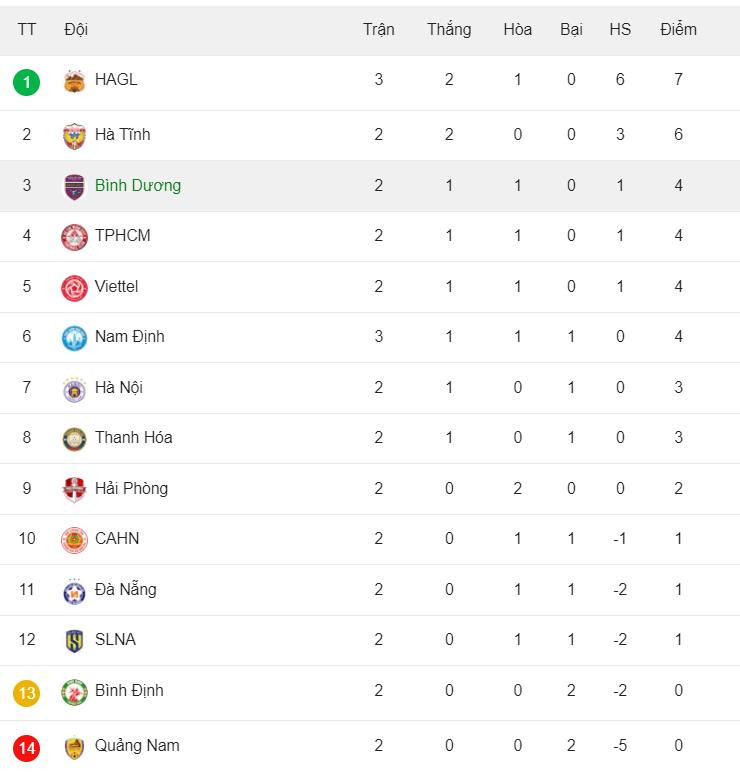Click the HAGL team logo
This screenshot has width=740, height=772.
74,81
